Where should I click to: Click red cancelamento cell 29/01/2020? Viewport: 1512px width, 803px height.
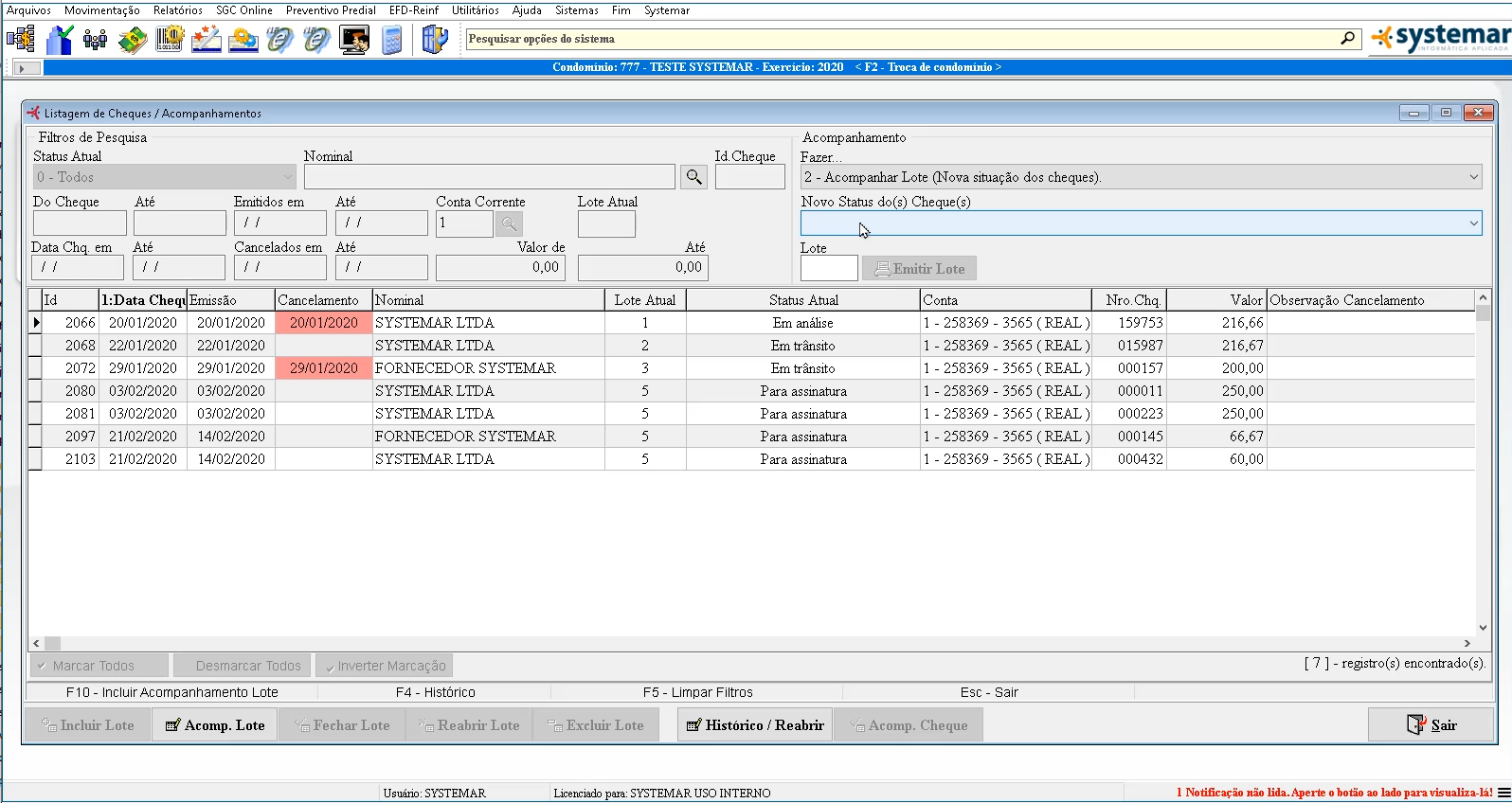(x=324, y=368)
